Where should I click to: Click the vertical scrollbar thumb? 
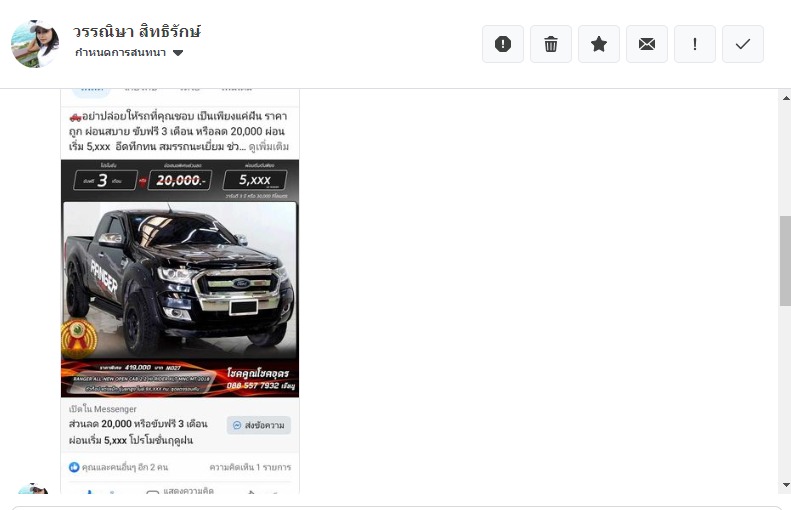pos(785,261)
